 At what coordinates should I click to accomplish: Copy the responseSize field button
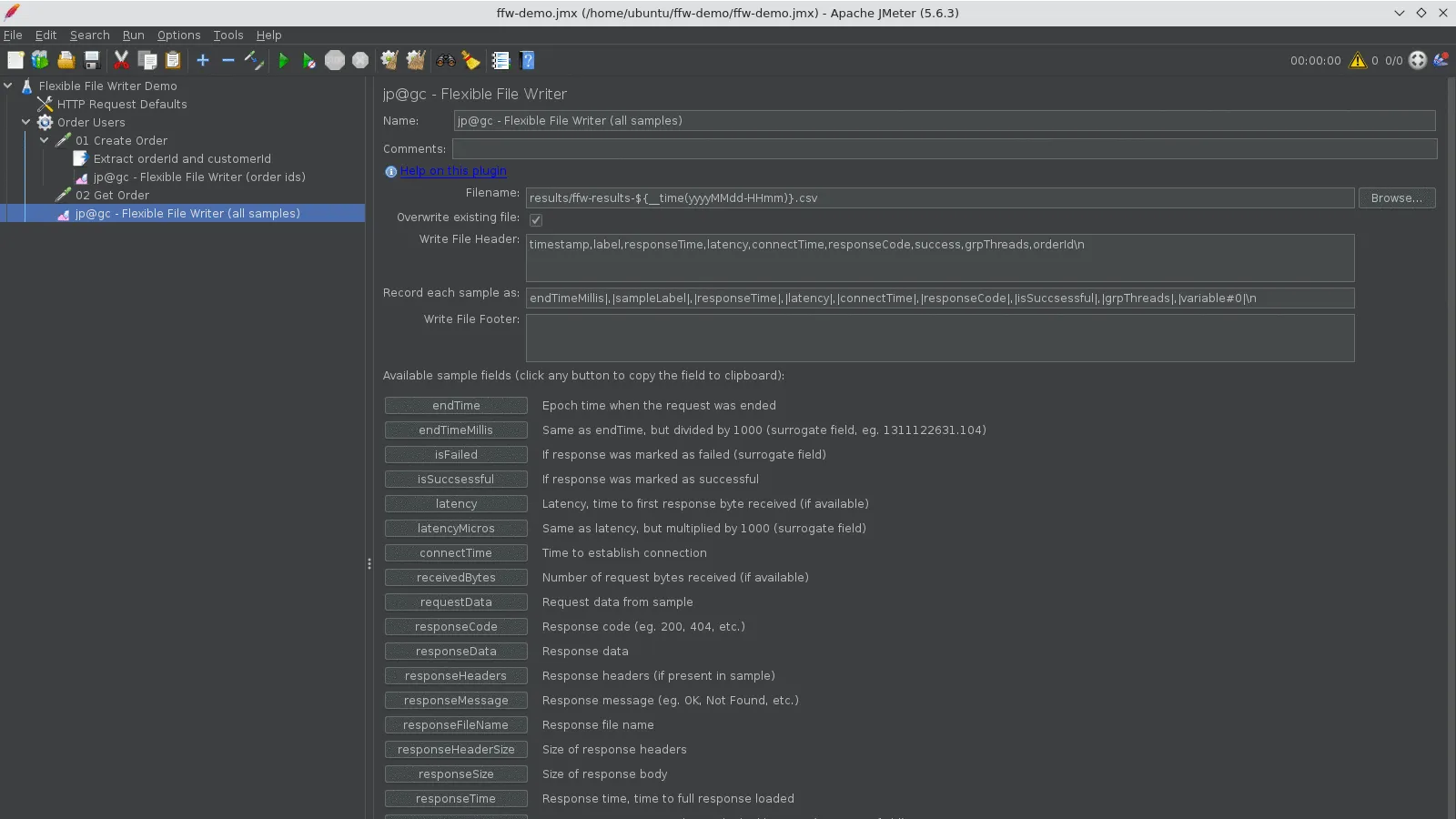[456, 774]
